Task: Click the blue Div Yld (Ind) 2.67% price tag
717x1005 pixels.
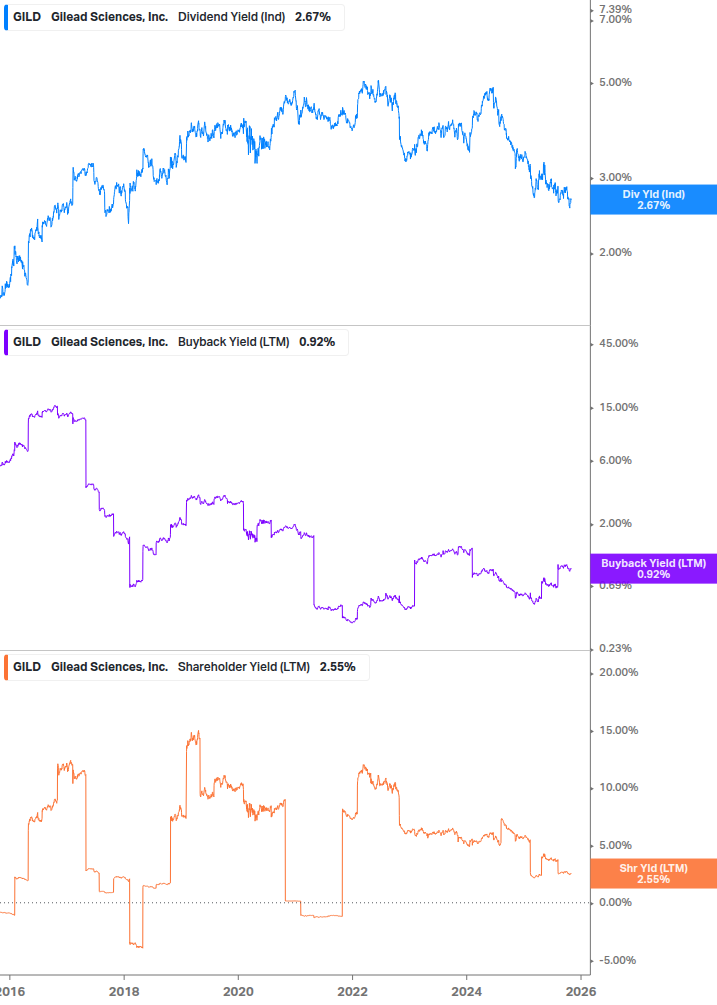Action: point(654,199)
